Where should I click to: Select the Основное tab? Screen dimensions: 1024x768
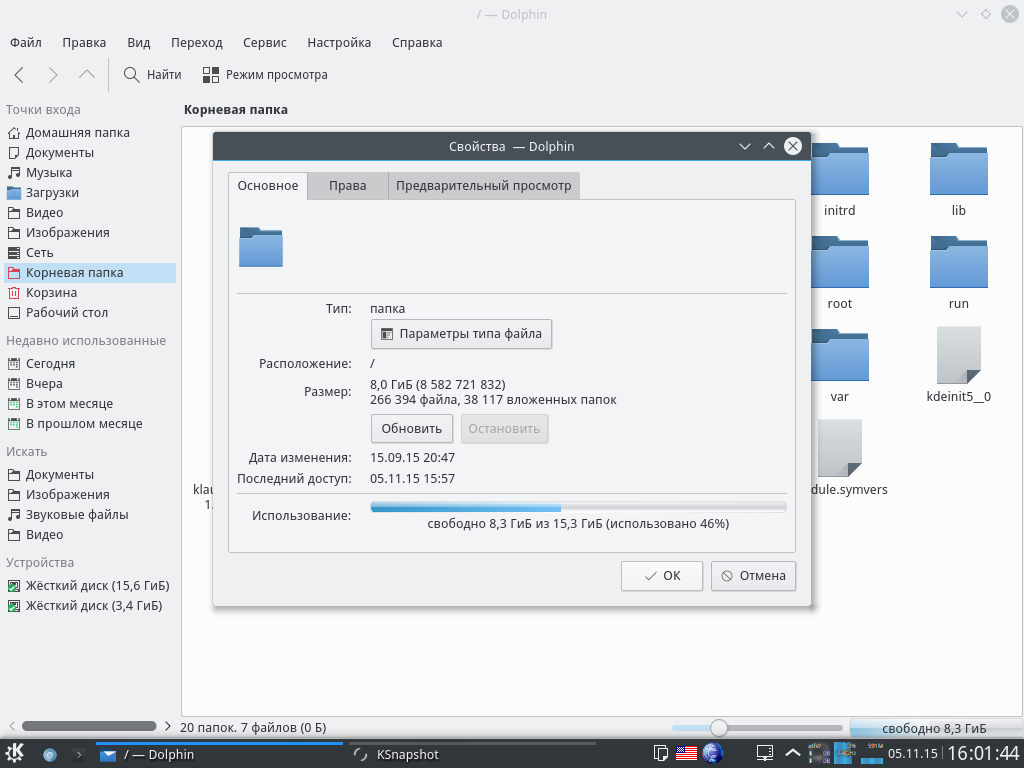pos(268,186)
